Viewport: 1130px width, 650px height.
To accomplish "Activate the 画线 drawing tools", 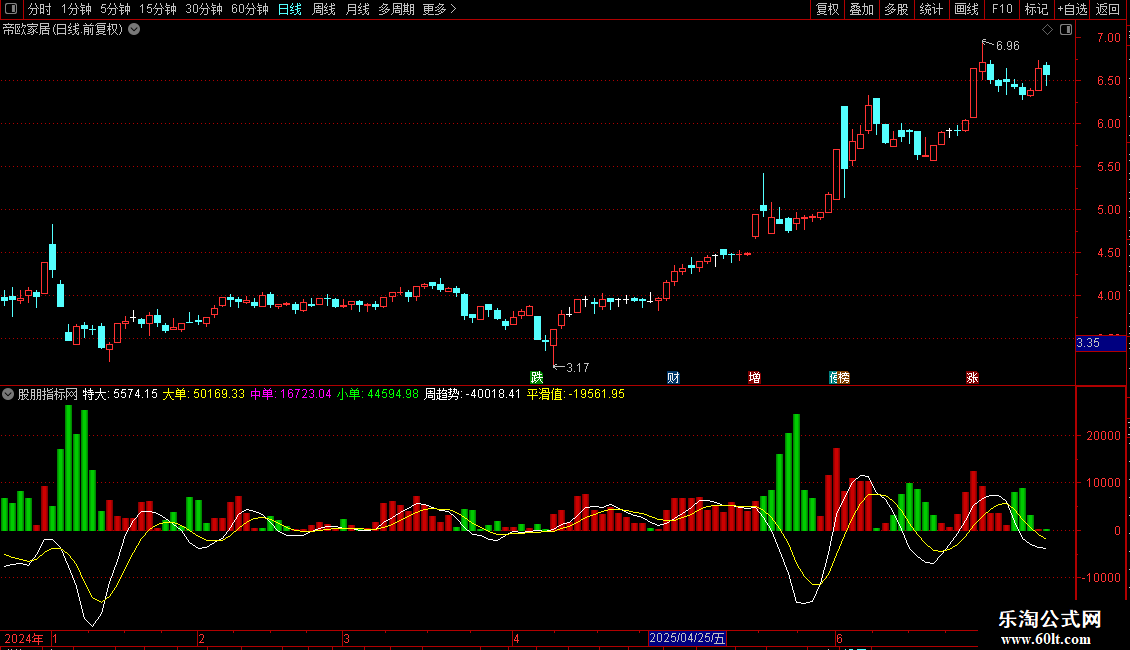I will tap(966, 9).
